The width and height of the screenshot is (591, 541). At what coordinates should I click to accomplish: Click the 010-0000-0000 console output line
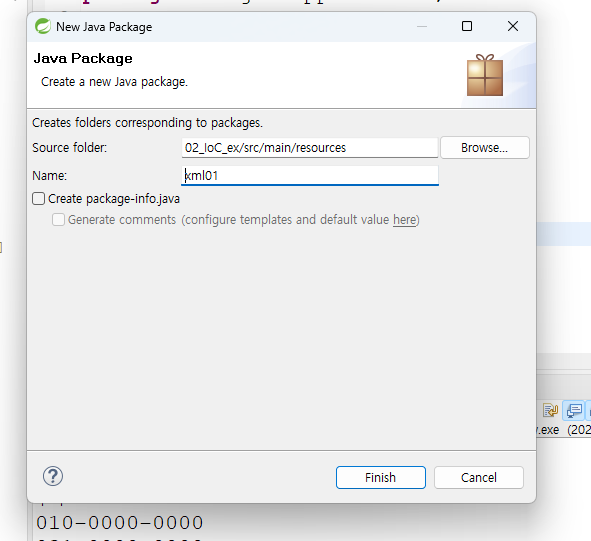coord(120,523)
